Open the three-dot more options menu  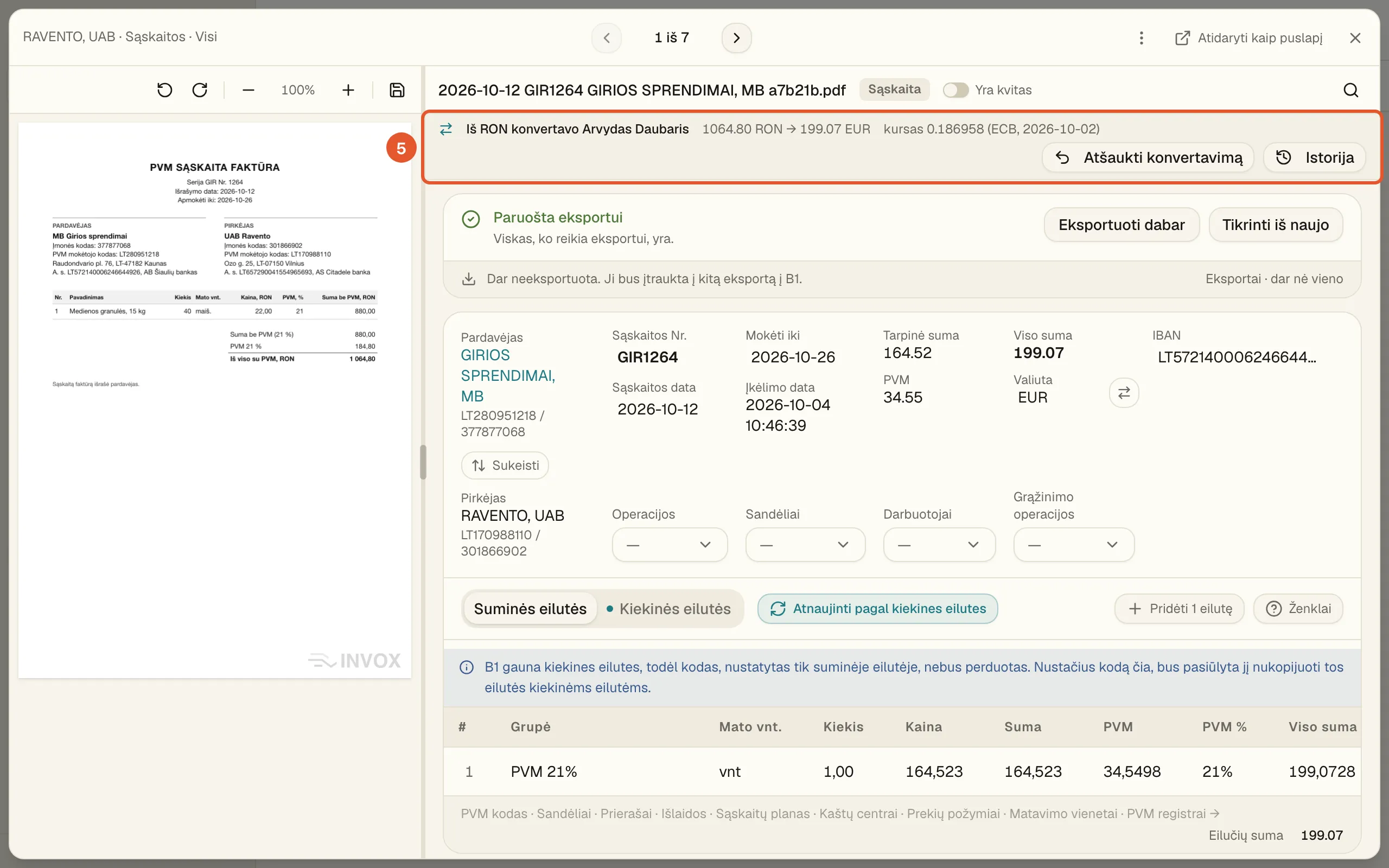[1141, 38]
